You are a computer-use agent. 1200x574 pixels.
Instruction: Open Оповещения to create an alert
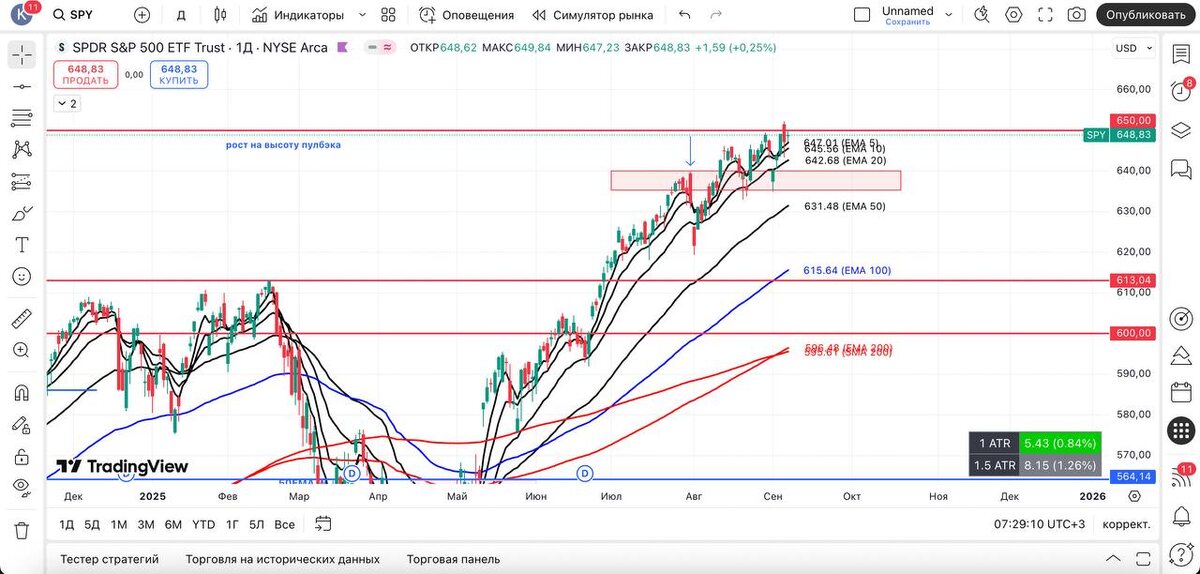coord(467,15)
